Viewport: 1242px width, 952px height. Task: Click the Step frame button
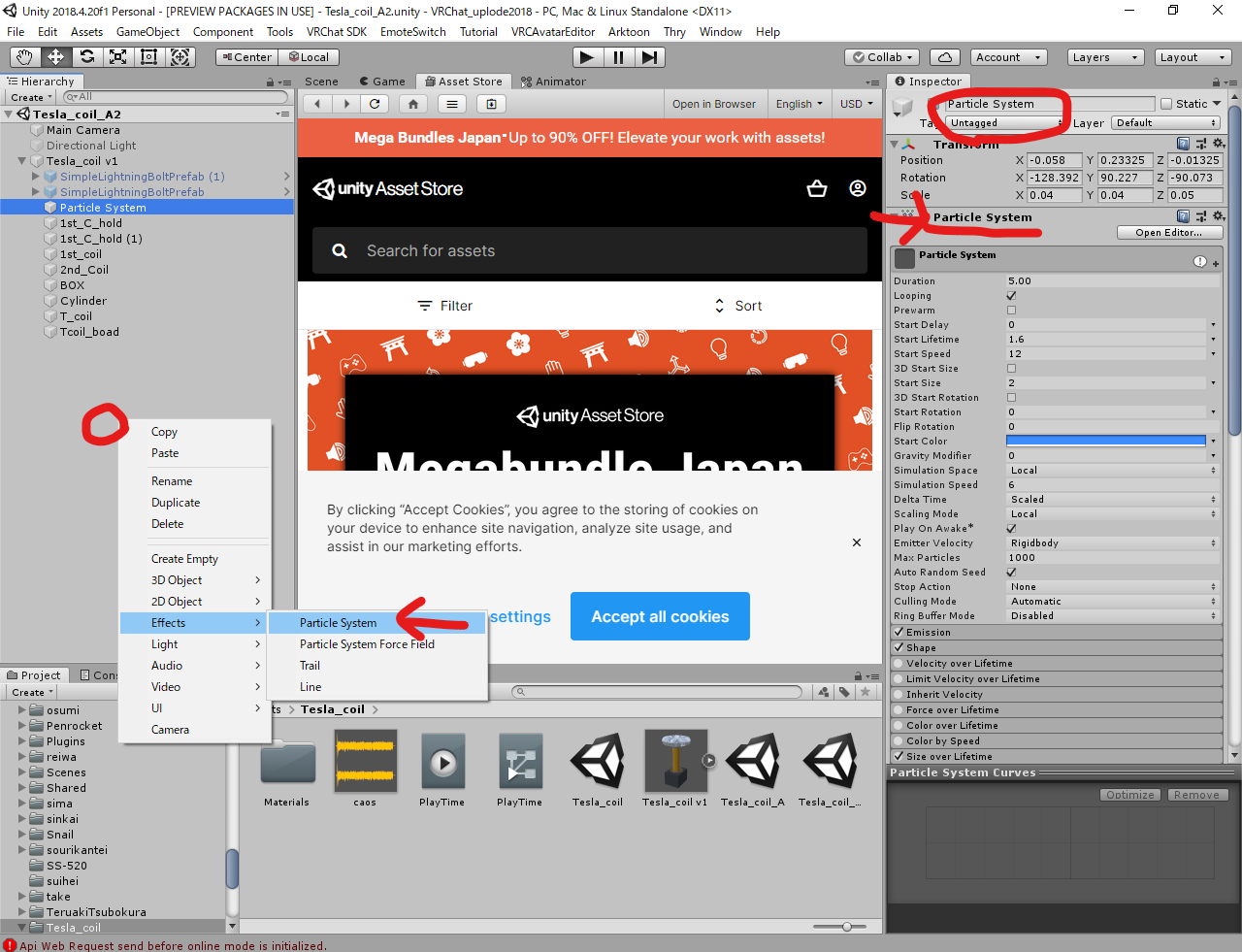pos(649,57)
